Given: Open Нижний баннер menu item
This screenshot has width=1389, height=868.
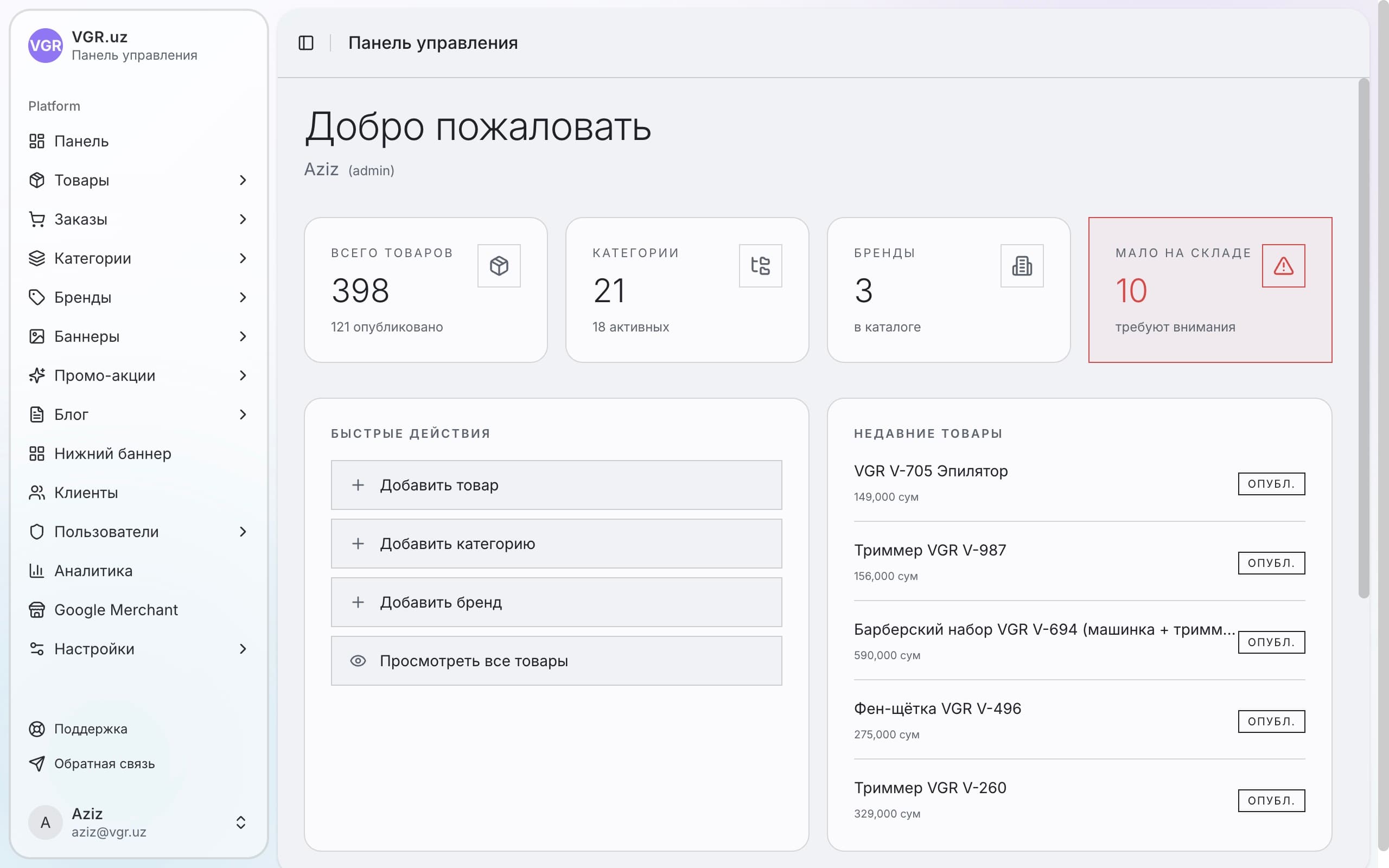Looking at the screenshot, I should 139,454.
